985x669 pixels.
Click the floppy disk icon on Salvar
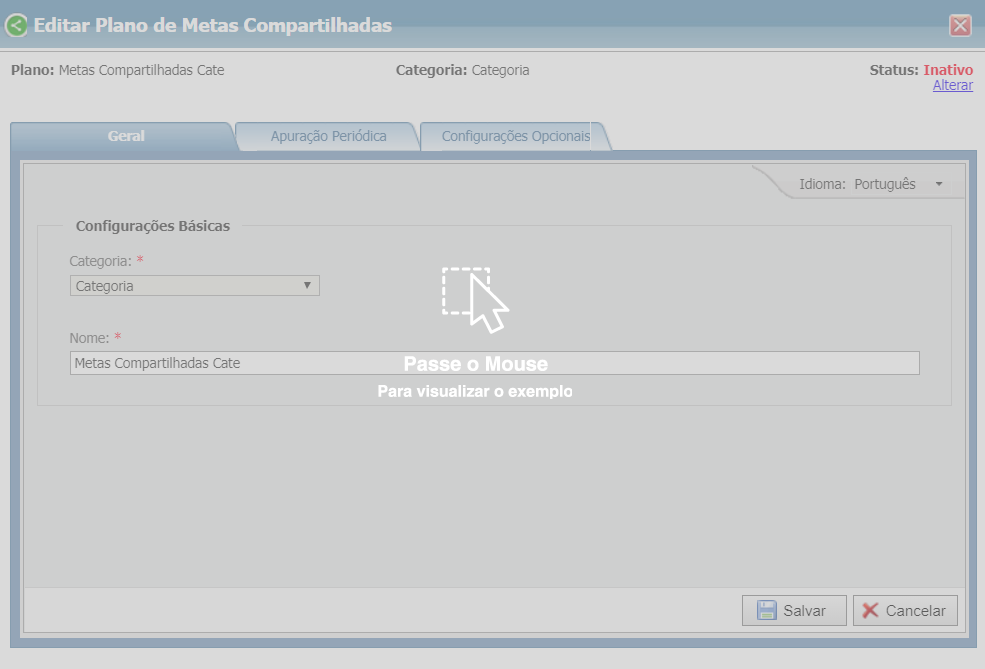[x=767, y=611]
